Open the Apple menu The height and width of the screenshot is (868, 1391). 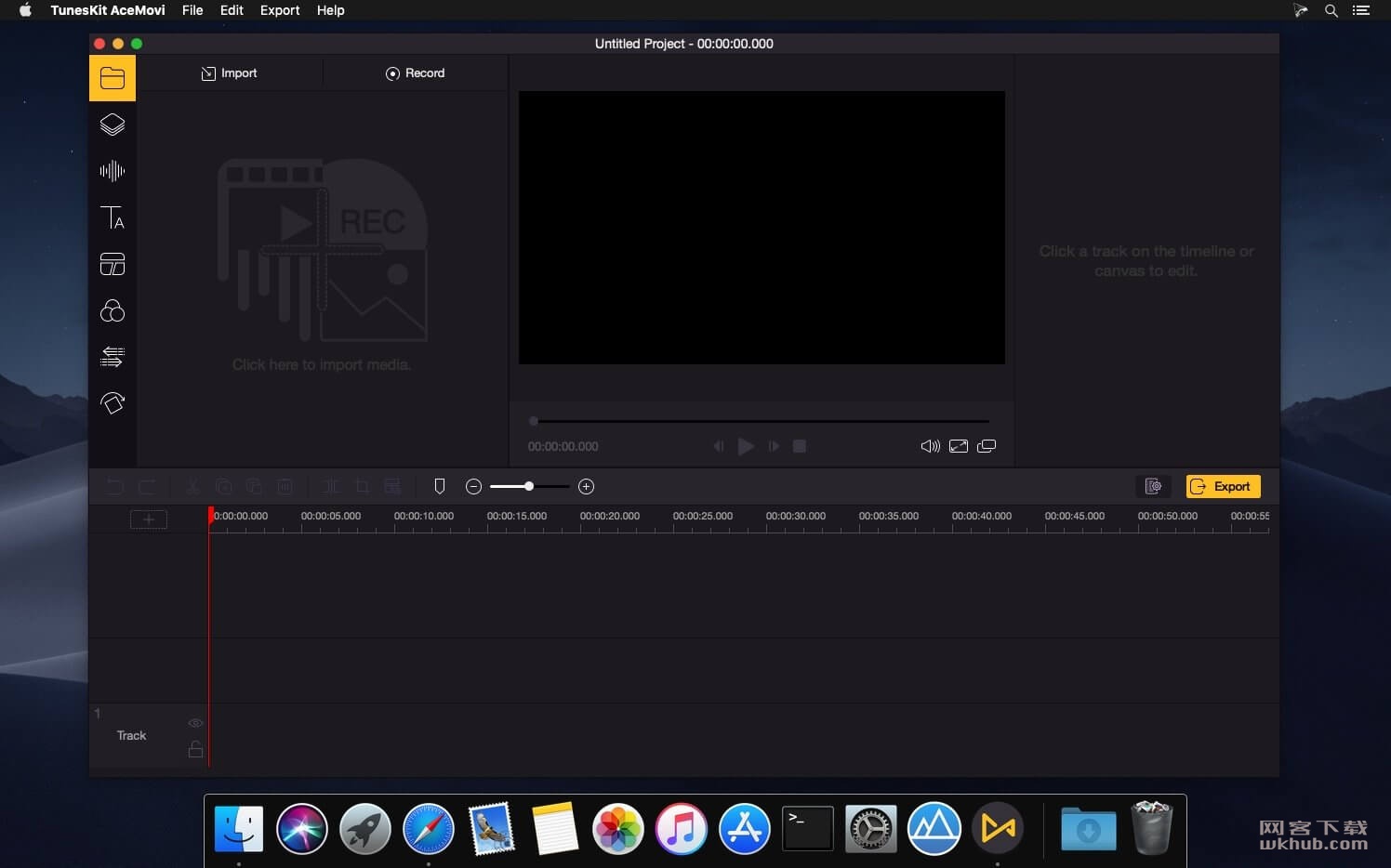tap(25, 10)
